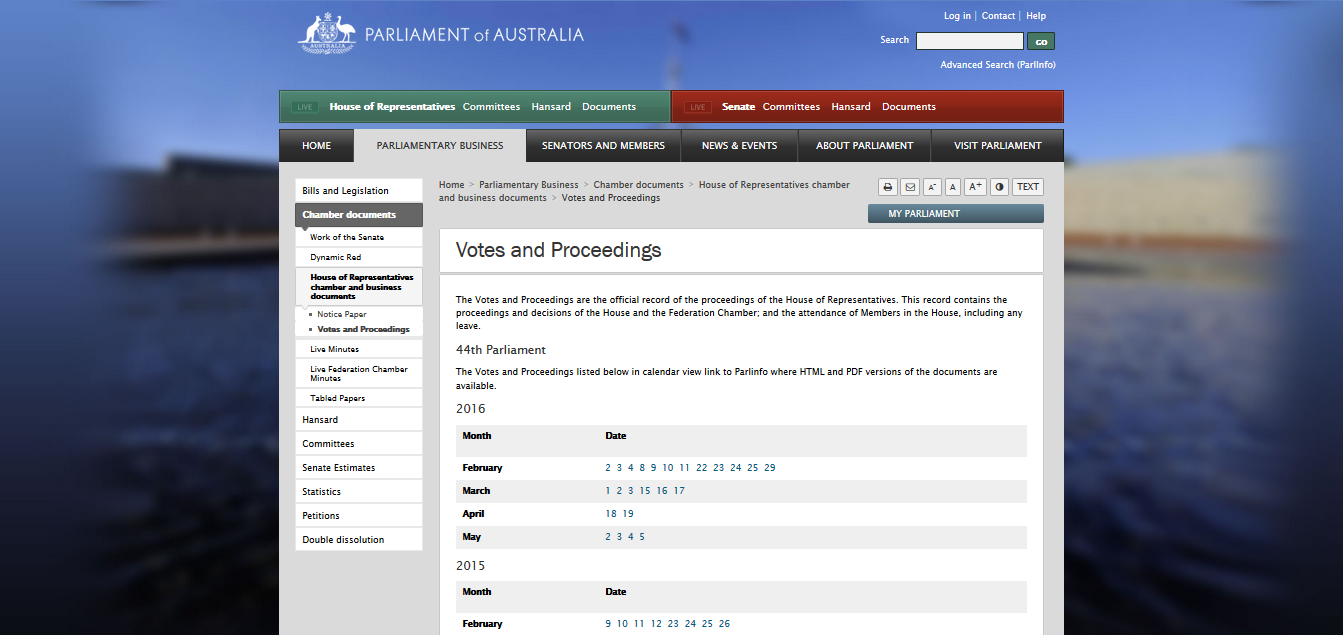Open the NEWS & EVENTS tab
This screenshot has height=635, width=1343.
(739, 146)
